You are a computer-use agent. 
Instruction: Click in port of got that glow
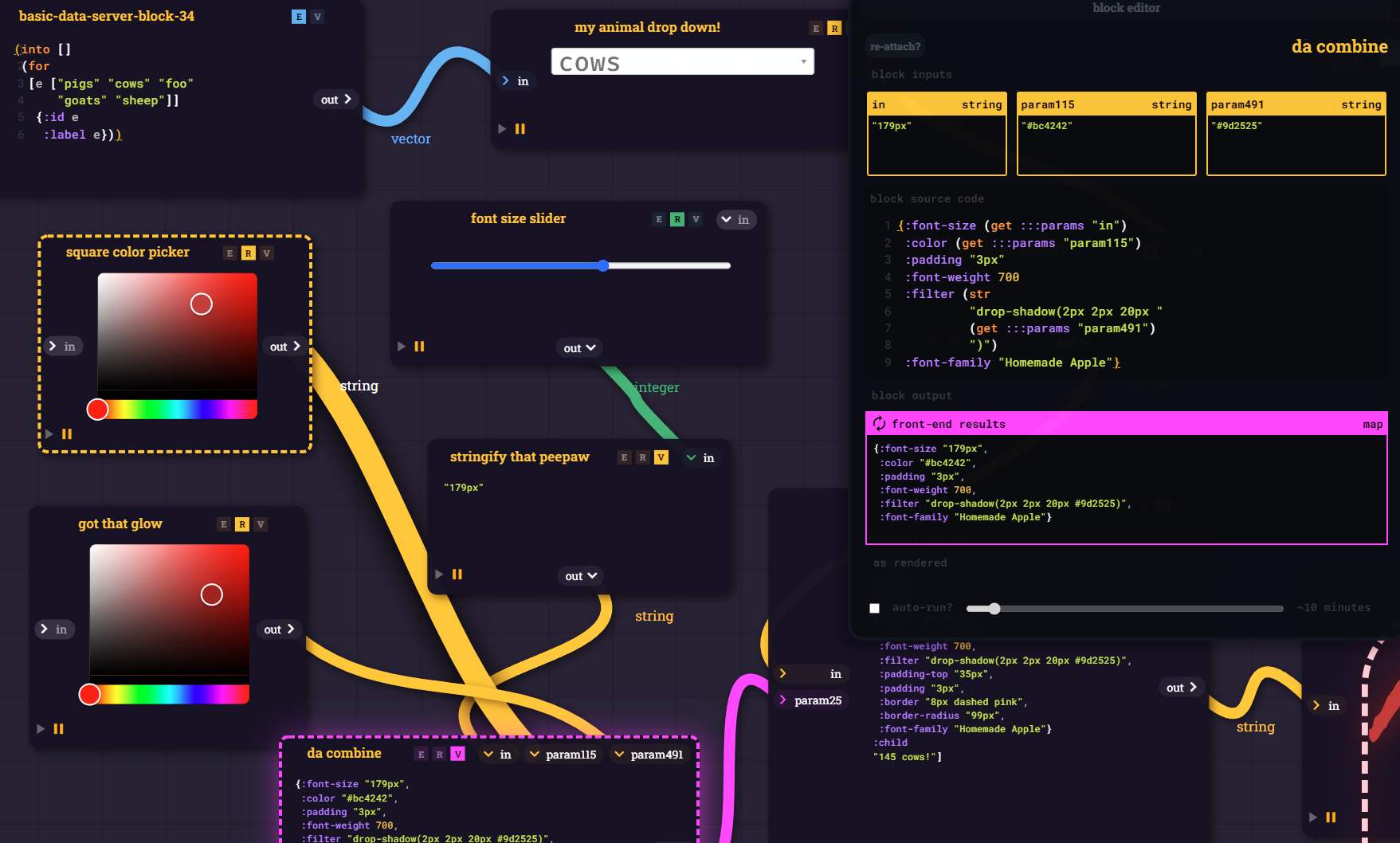point(55,629)
